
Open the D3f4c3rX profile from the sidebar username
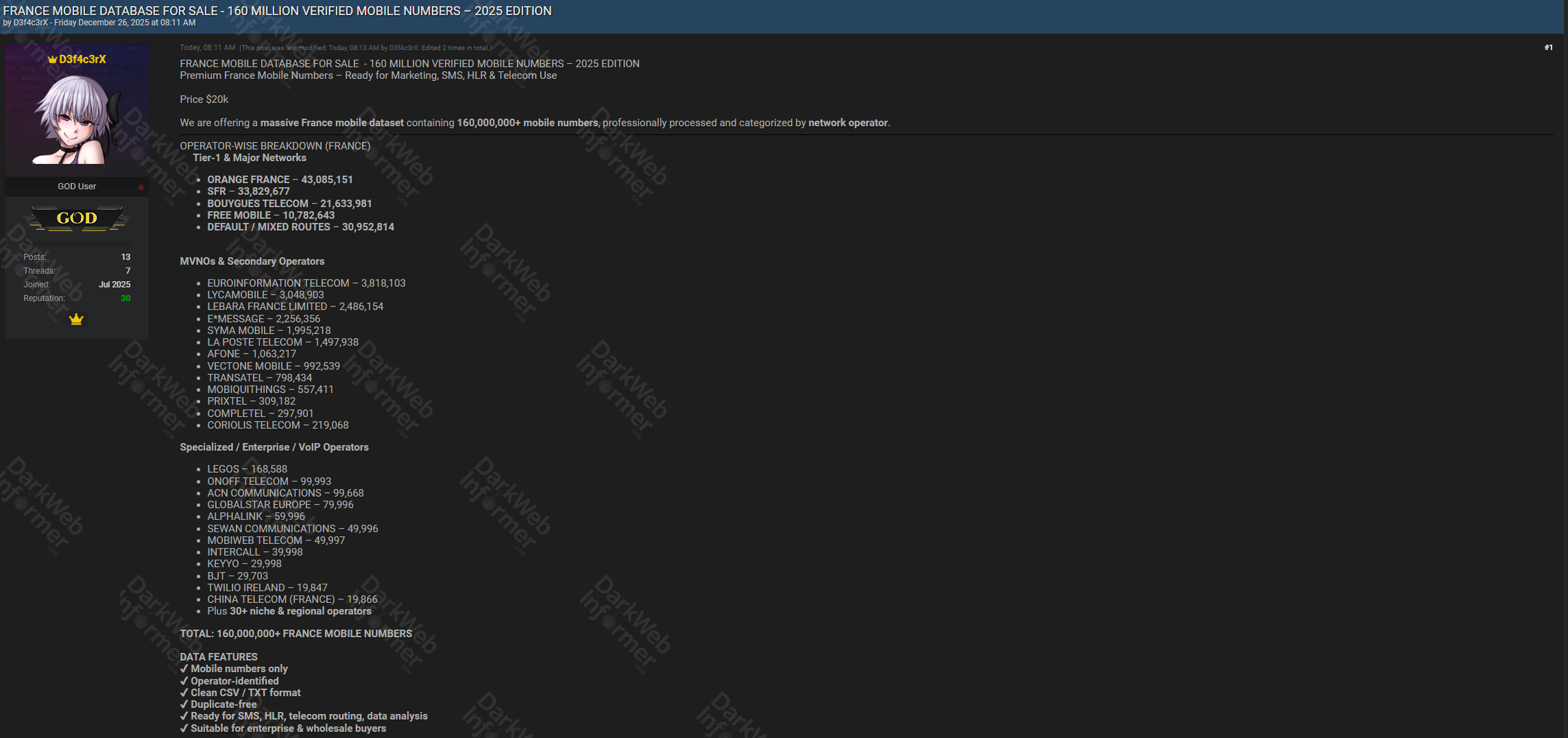coord(82,60)
